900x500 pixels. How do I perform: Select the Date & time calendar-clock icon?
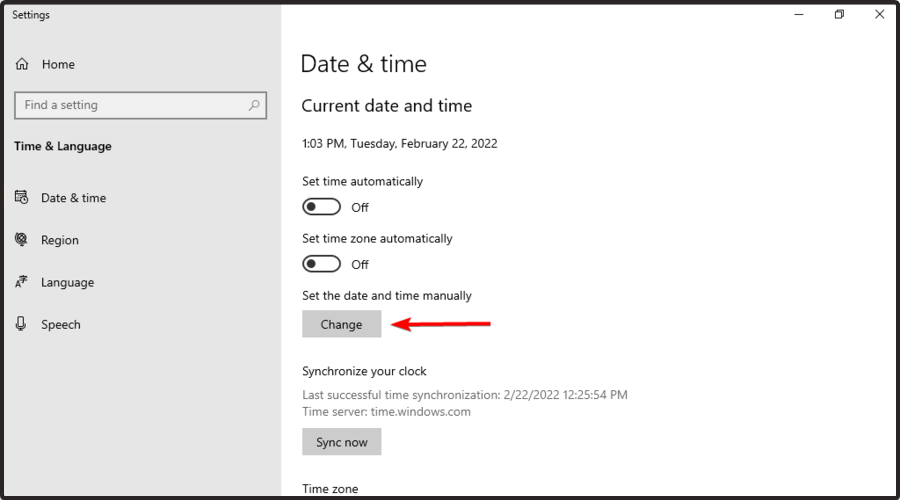(x=22, y=198)
